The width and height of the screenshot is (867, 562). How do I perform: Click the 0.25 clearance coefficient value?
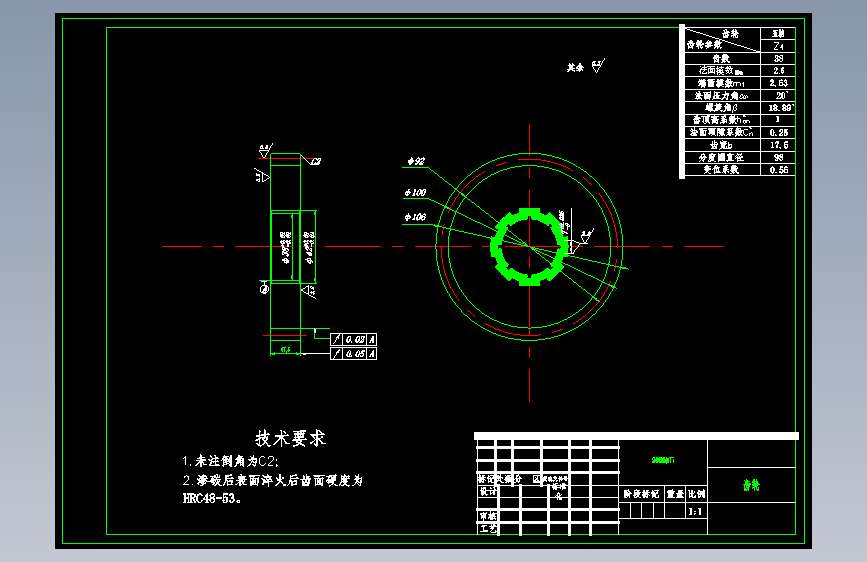click(x=778, y=132)
